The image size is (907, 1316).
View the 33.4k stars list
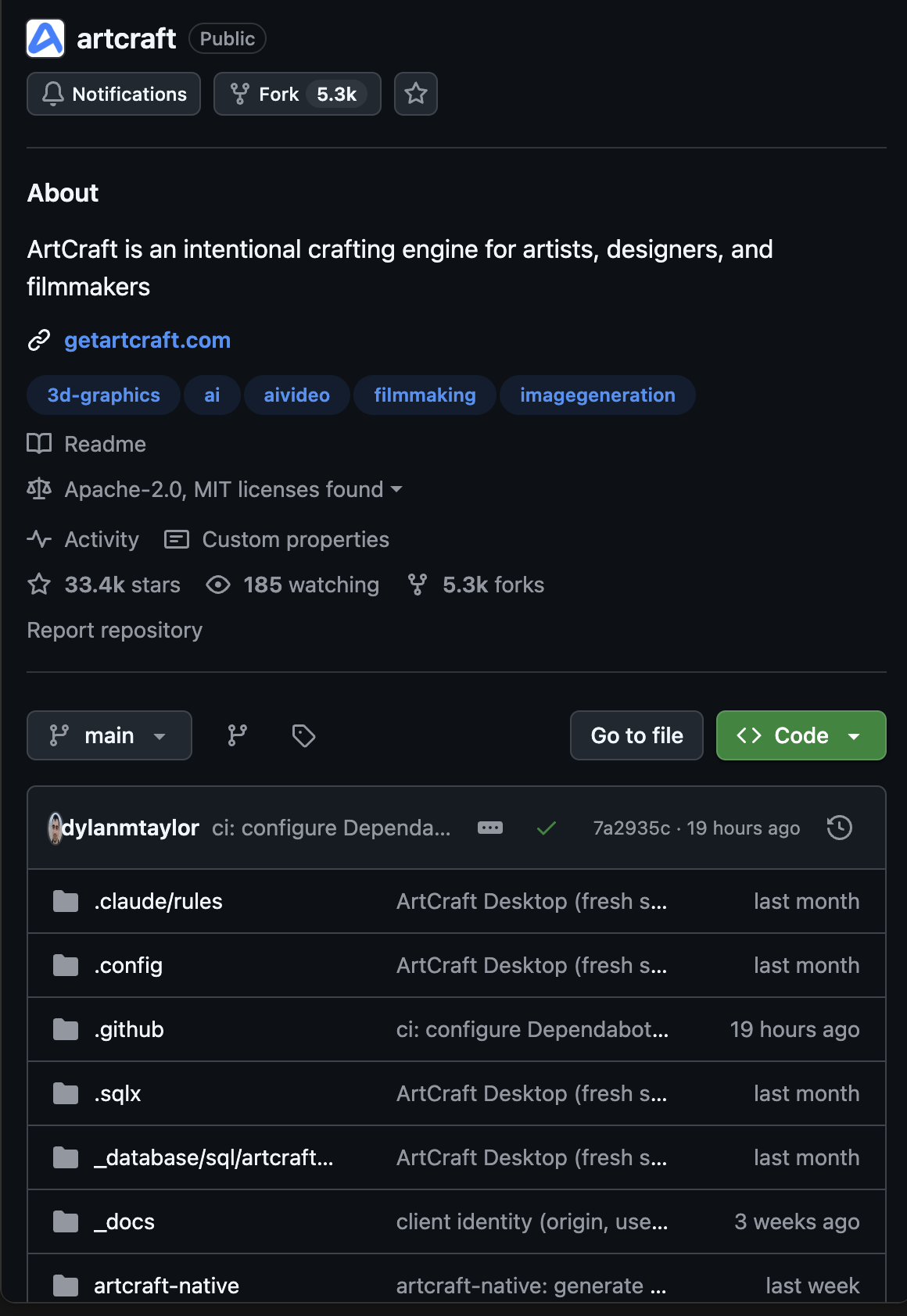104,585
